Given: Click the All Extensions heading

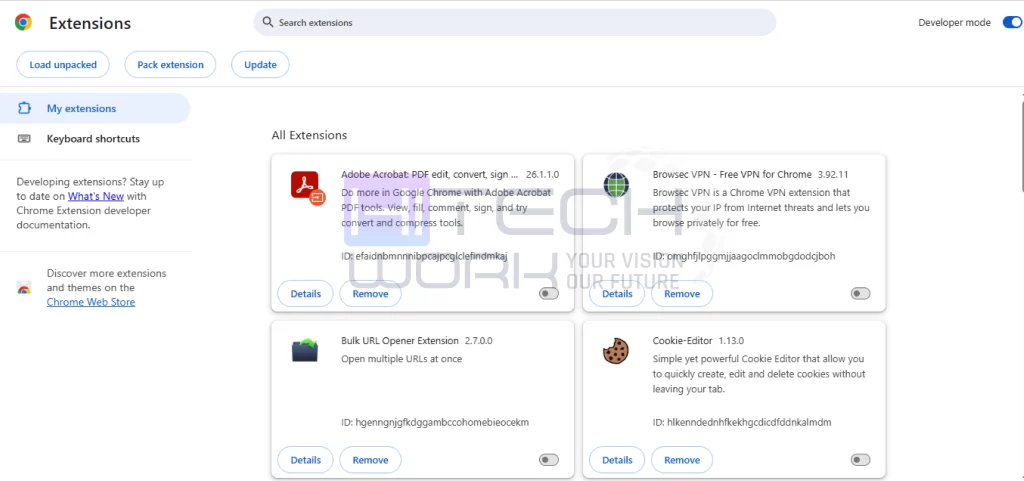Looking at the screenshot, I should point(309,135).
